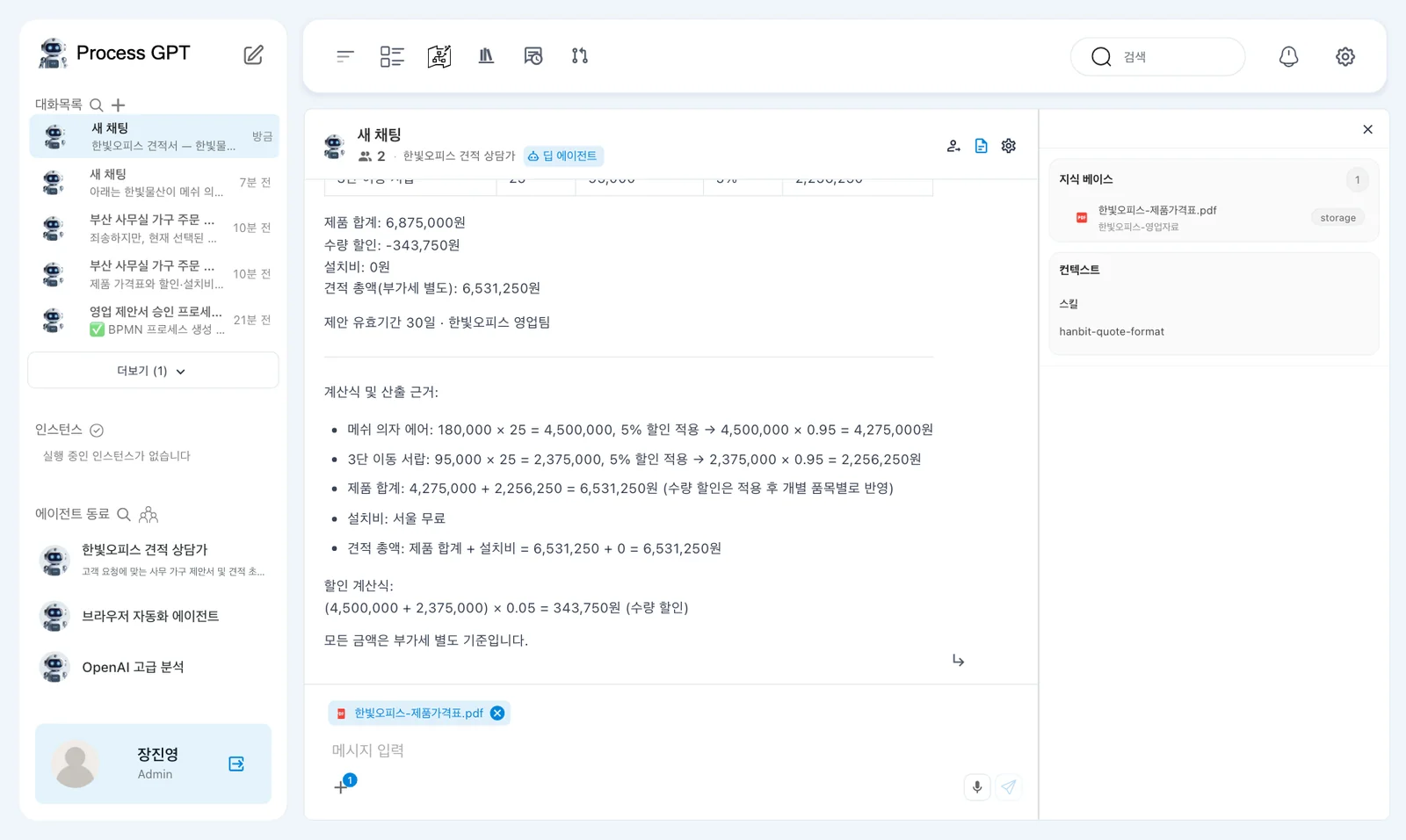This screenshot has width=1406, height=840.
Task: Open the 새 채팅 conversation from 7분 전
Action: [155, 182]
